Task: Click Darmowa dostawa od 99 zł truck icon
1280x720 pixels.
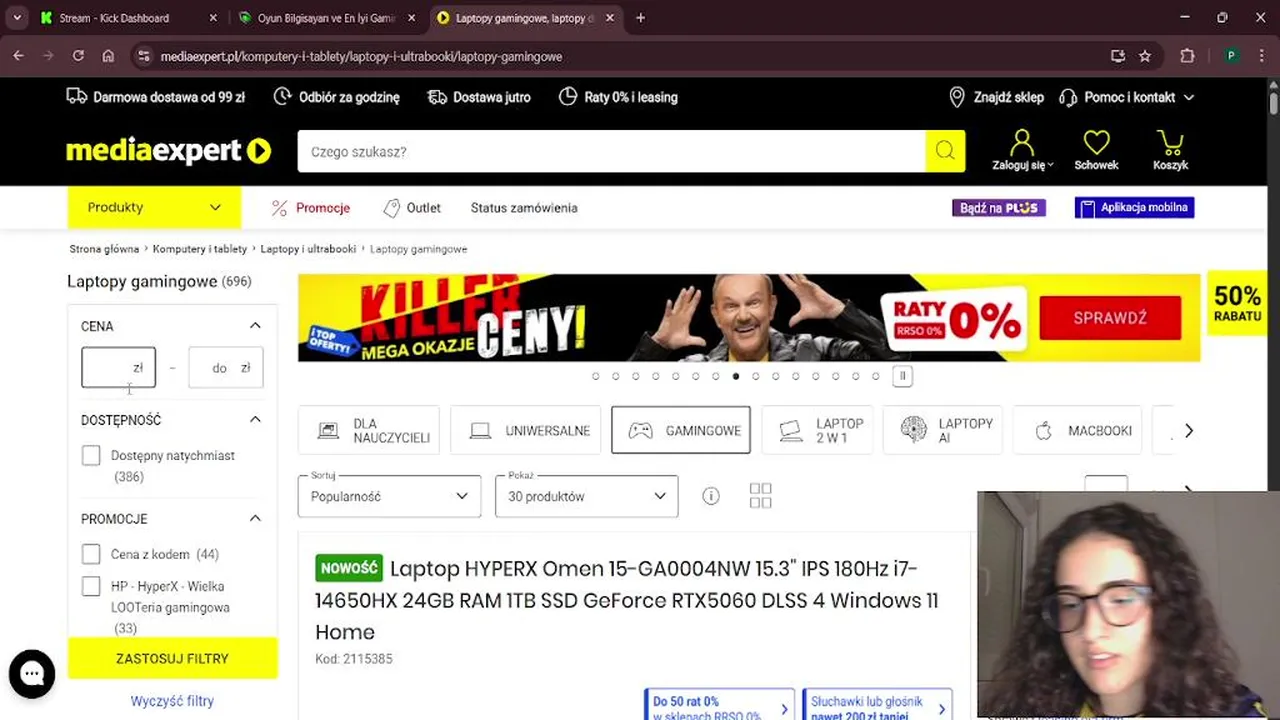Action: point(76,97)
